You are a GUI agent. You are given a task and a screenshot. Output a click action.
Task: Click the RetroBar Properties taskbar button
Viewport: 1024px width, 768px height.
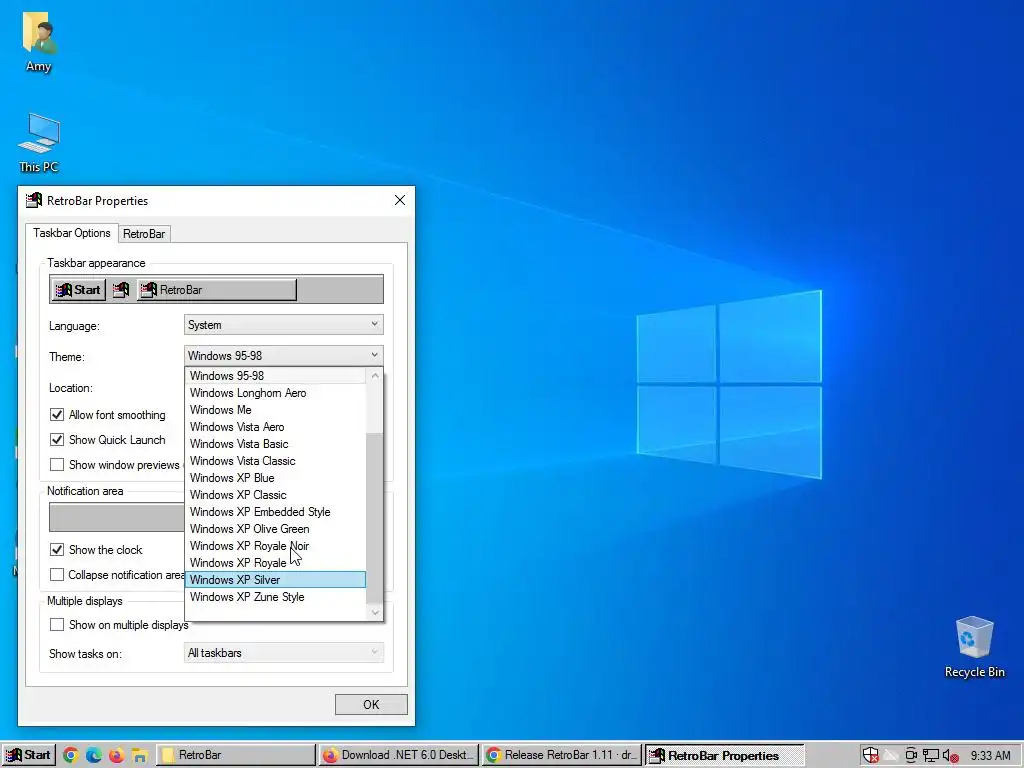coord(724,755)
